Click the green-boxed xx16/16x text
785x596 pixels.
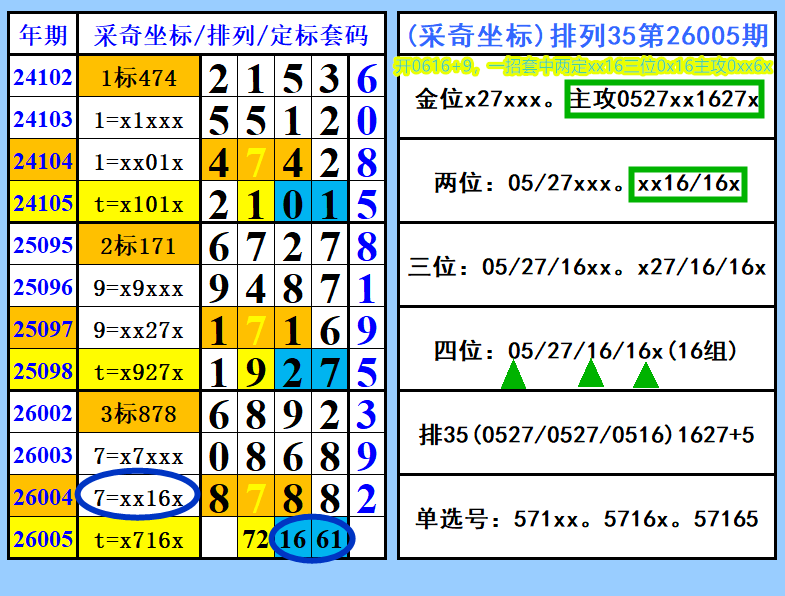coord(688,184)
